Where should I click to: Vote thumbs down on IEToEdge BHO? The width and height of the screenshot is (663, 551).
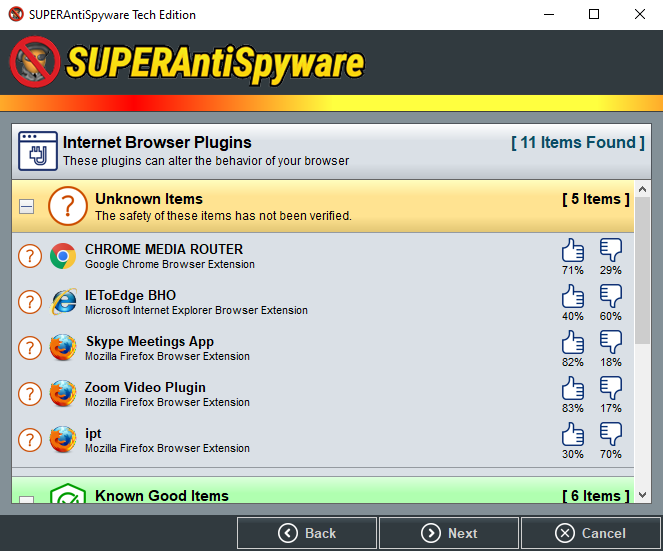click(x=610, y=296)
